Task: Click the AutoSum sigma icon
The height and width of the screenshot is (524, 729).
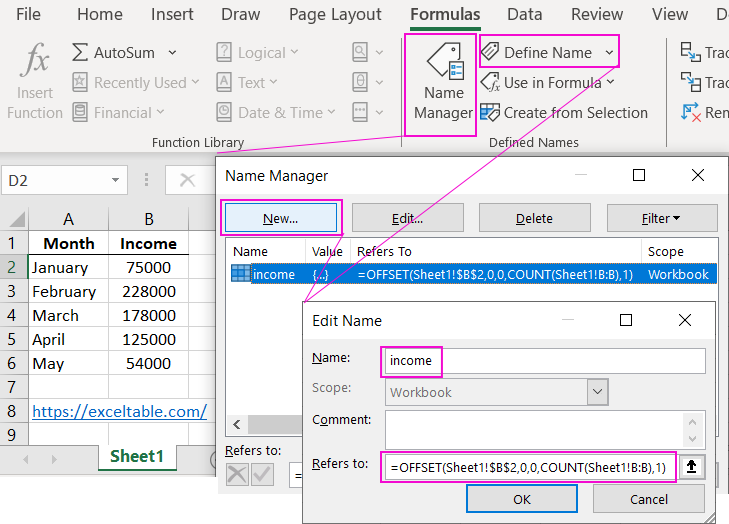Action: click(x=80, y=53)
